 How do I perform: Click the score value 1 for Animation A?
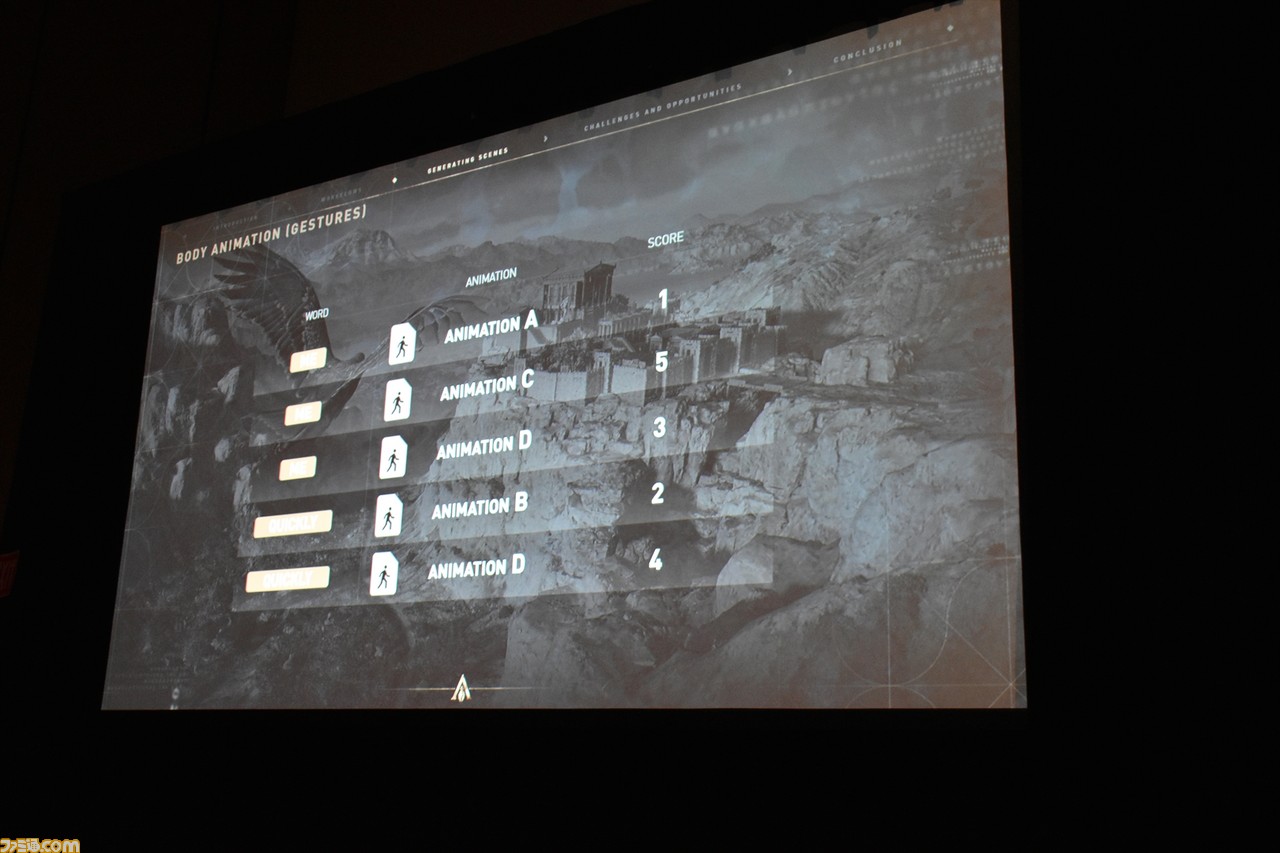tap(662, 299)
